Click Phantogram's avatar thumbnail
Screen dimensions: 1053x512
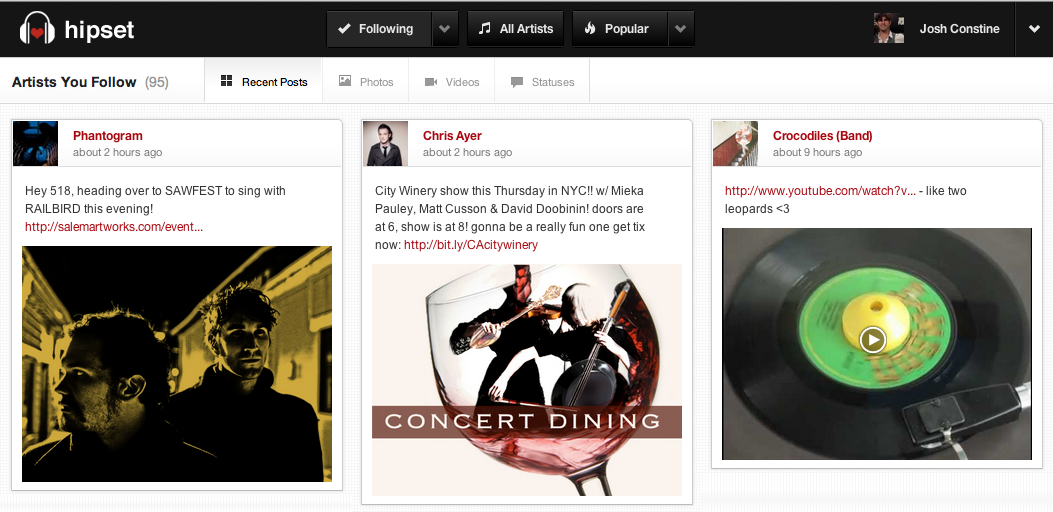click(x=35, y=143)
